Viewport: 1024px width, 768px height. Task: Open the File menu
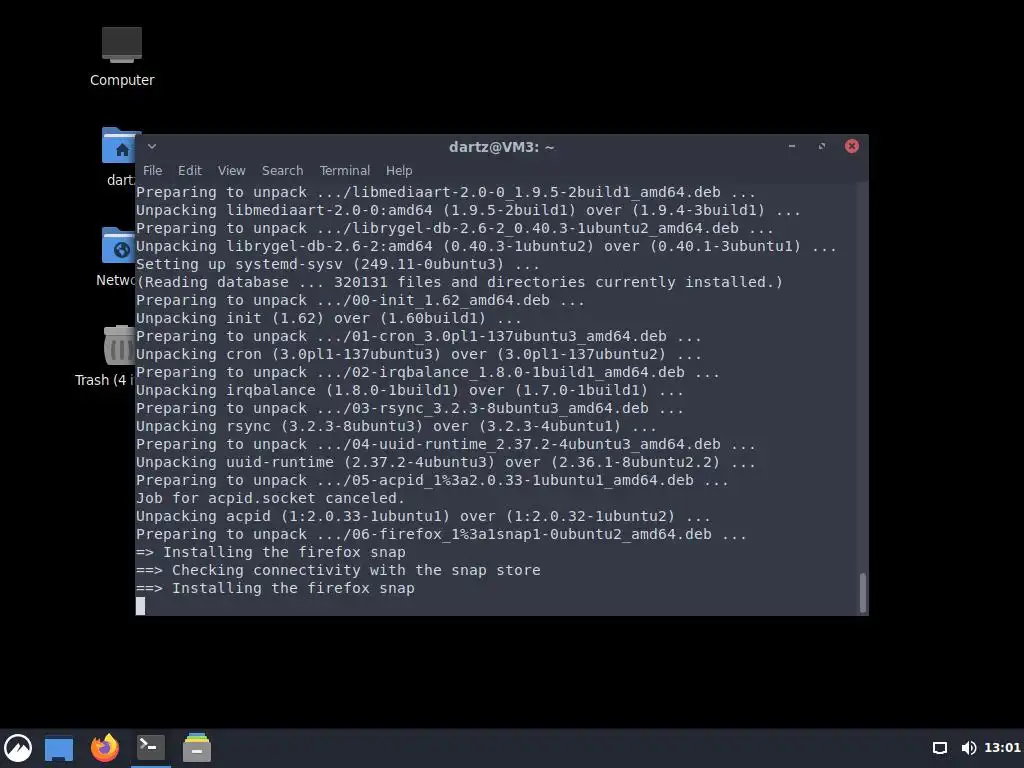pyautogui.click(x=152, y=170)
